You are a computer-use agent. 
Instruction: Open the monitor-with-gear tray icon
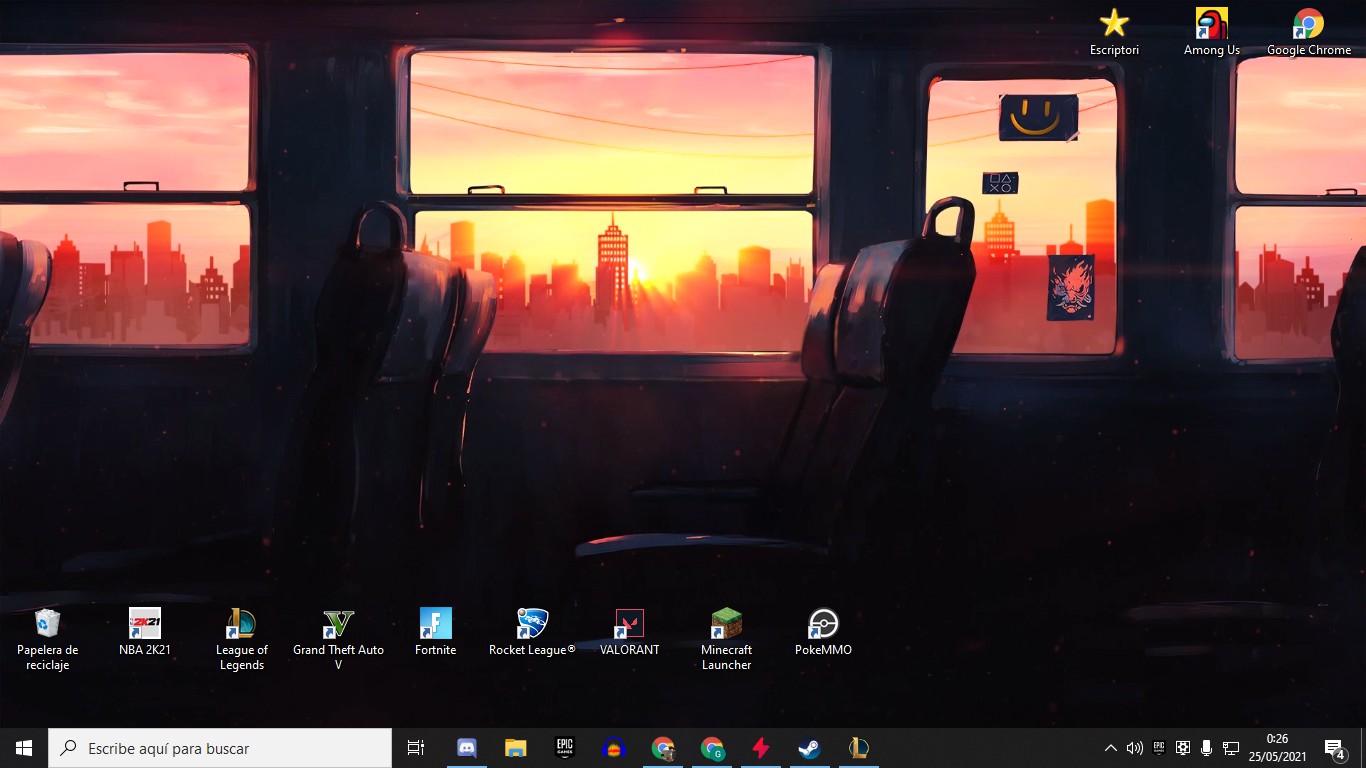tap(1183, 748)
